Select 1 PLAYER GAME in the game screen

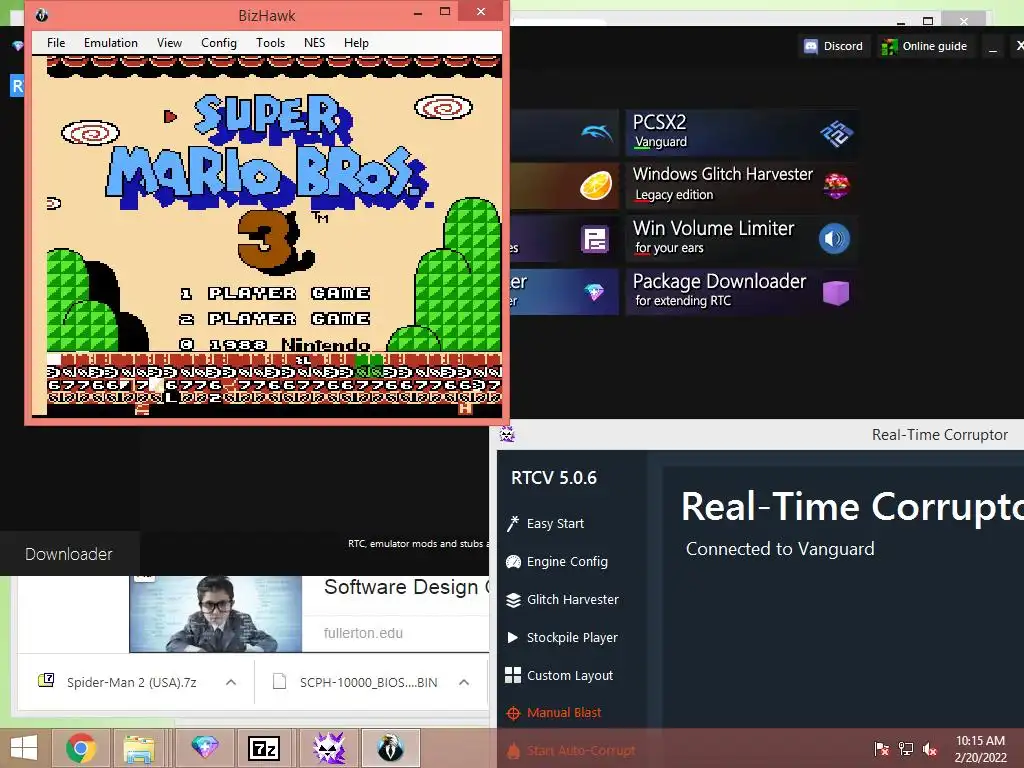[275, 293]
